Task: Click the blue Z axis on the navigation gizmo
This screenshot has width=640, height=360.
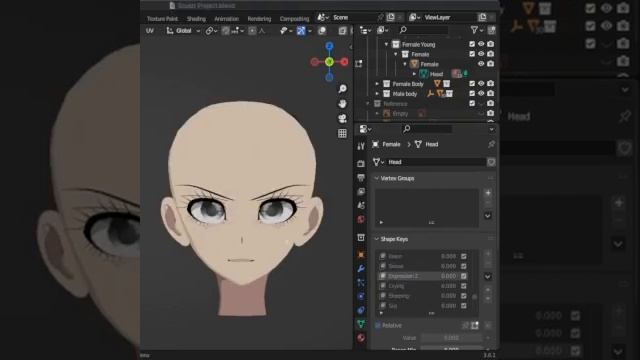Action: (329, 46)
